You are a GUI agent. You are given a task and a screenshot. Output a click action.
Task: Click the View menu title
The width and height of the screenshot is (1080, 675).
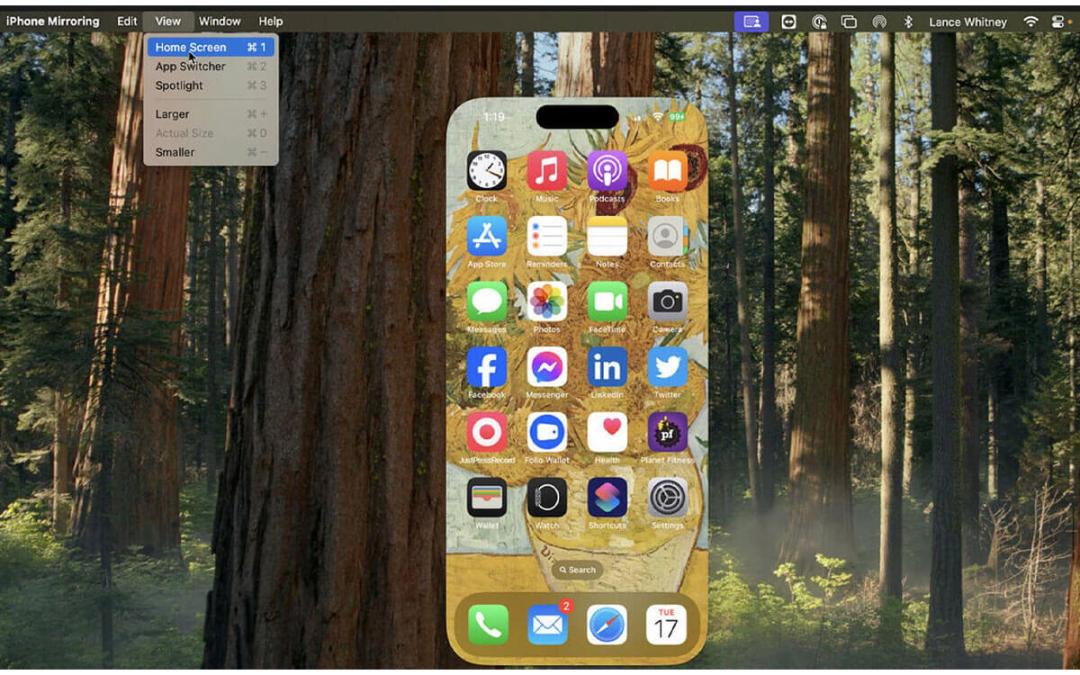pos(168,21)
